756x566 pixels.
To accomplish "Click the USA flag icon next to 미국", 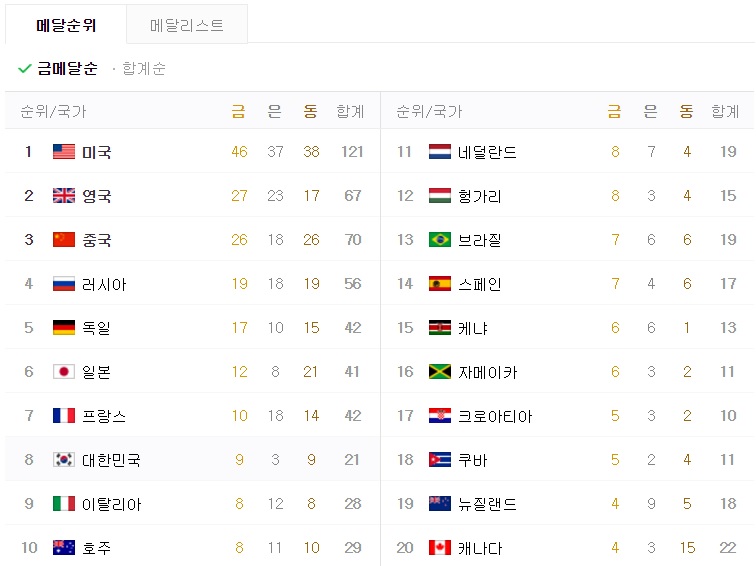I will point(64,152).
